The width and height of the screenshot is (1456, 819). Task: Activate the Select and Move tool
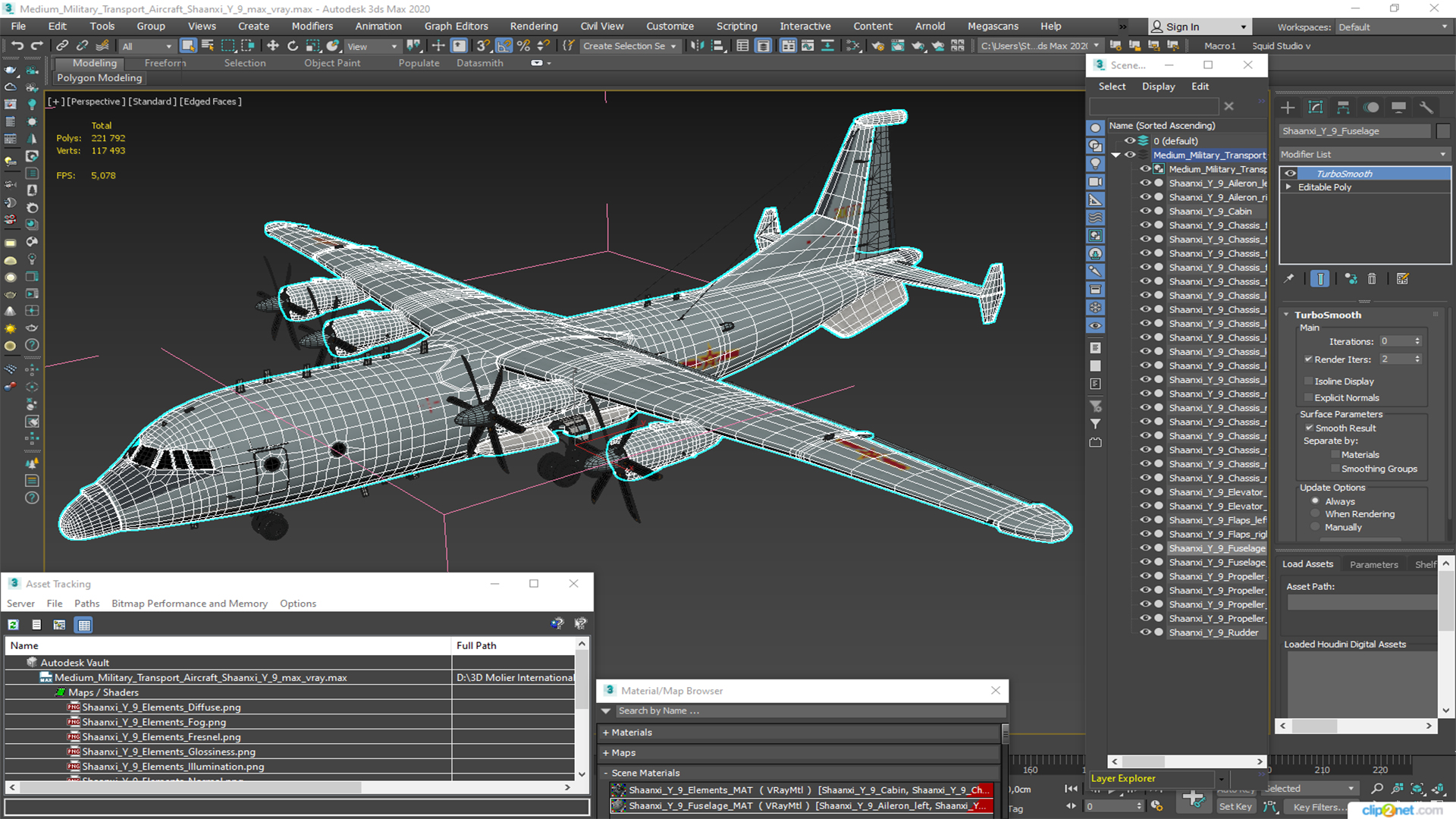point(272,45)
